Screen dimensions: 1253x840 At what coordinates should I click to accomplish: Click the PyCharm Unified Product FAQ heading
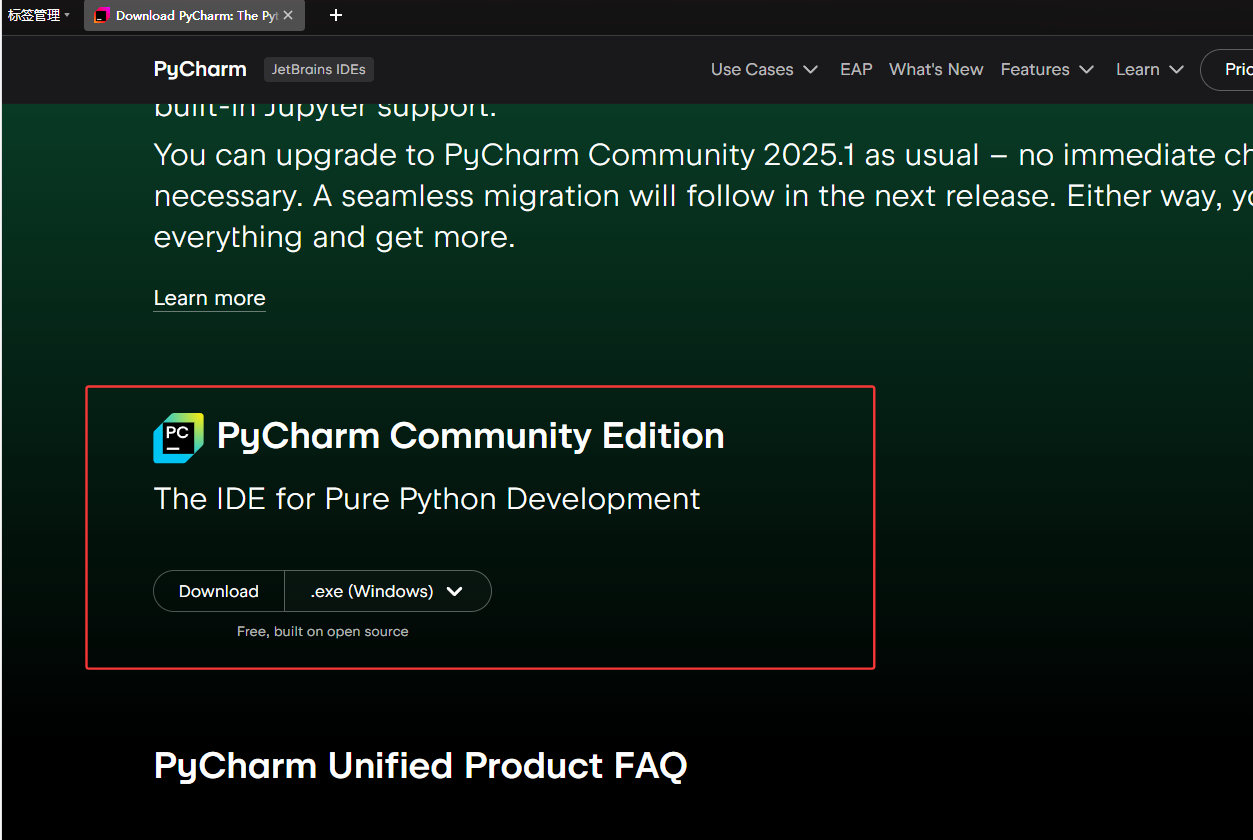coord(420,766)
